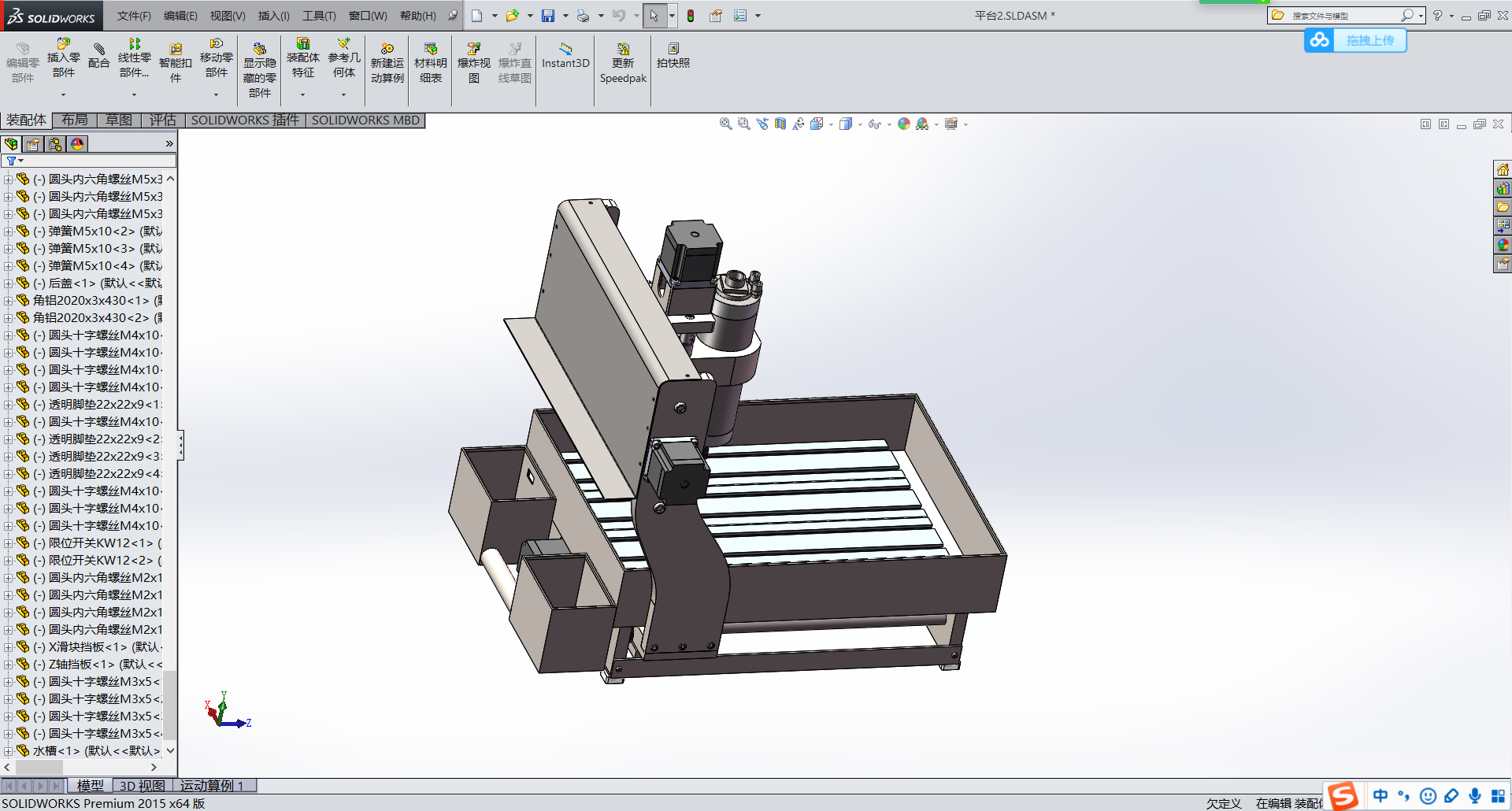Click Zoom to Fit magnifier icon

(x=725, y=124)
